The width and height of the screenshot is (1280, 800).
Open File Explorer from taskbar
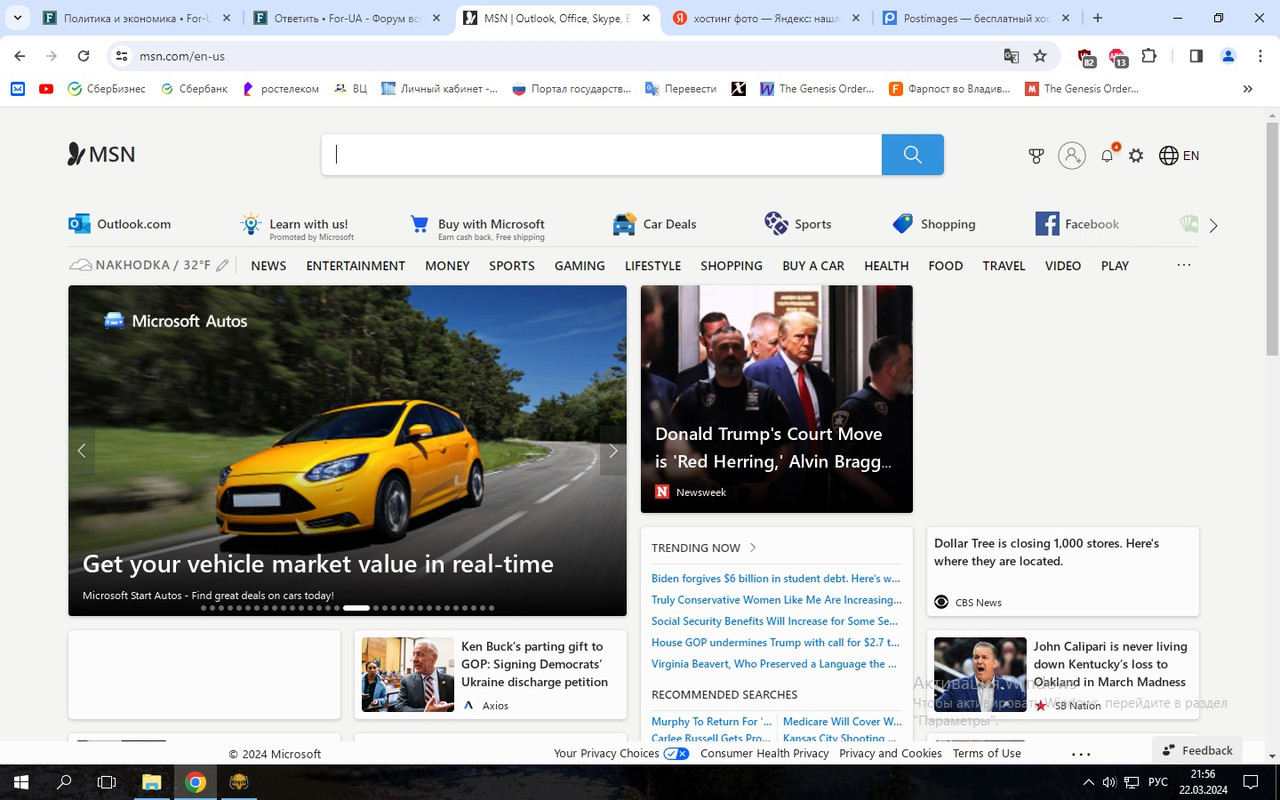(151, 782)
